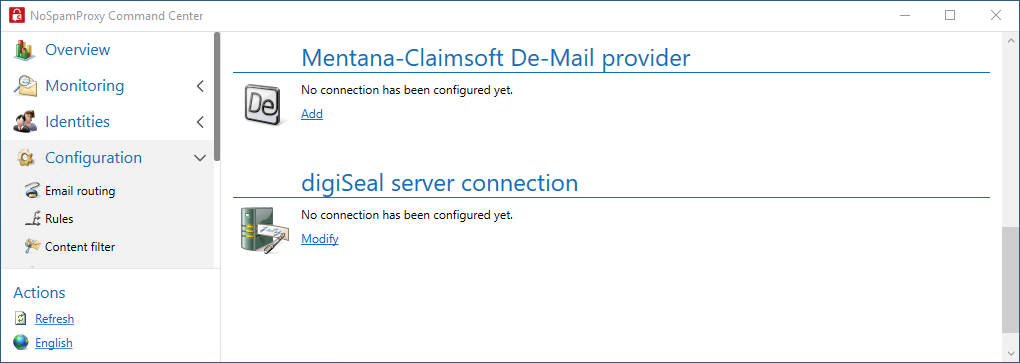
Task: Click the digiSeal server icon
Action: pyautogui.click(x=263, y=229)
